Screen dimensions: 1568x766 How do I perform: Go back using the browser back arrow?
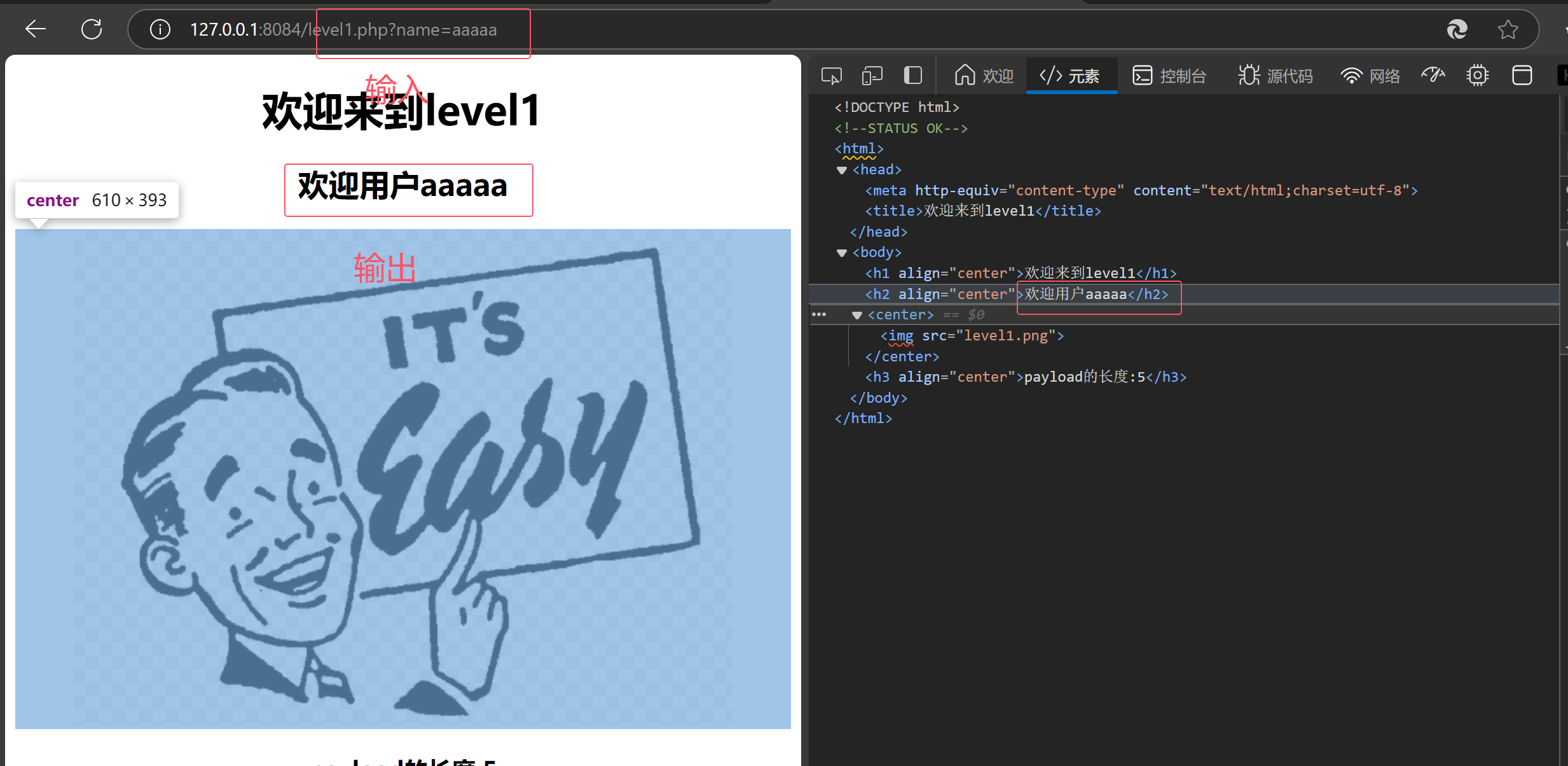point(36,29)
